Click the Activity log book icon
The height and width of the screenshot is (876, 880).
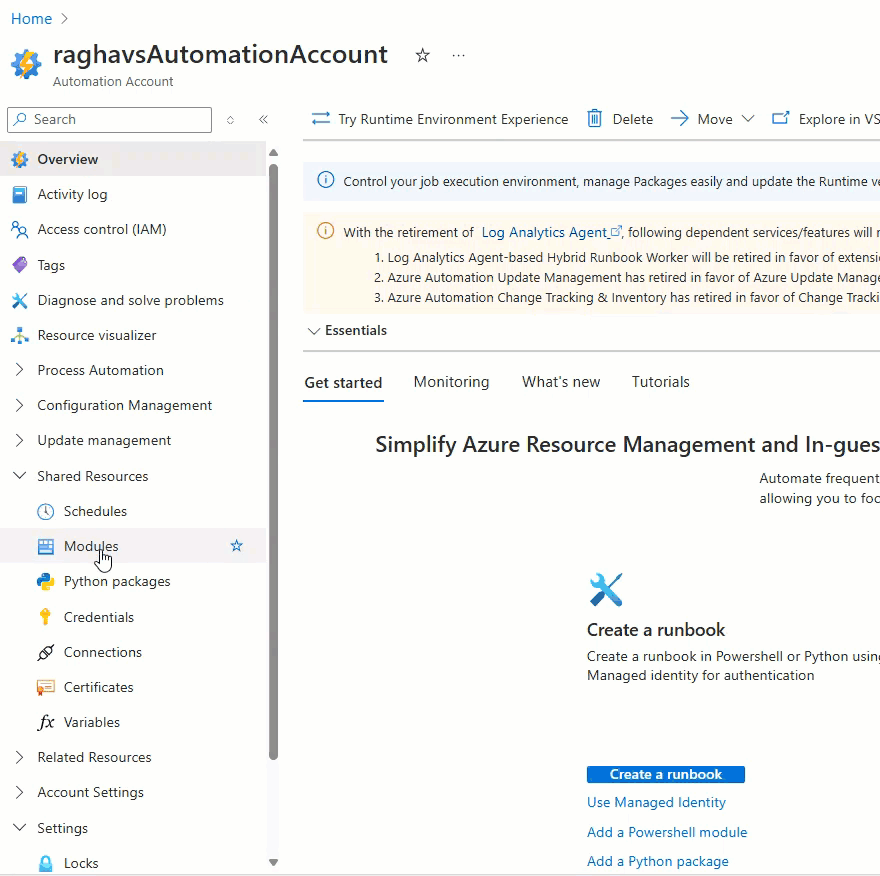[x=20, y=195]
